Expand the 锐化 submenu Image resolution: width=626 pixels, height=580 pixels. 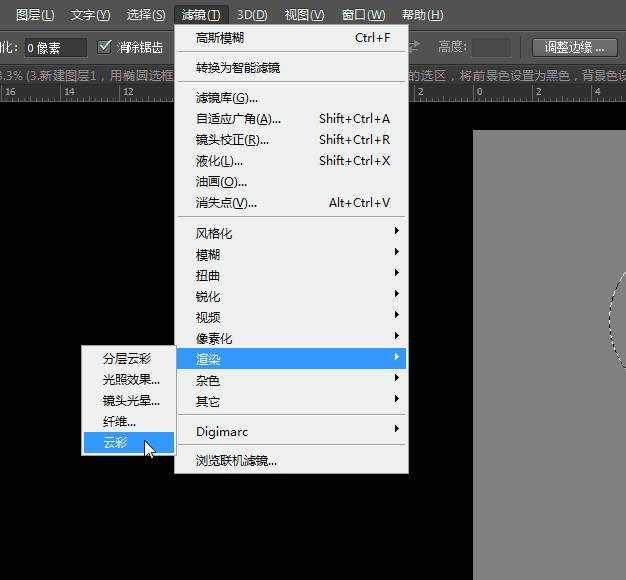(x=291, y=296)
